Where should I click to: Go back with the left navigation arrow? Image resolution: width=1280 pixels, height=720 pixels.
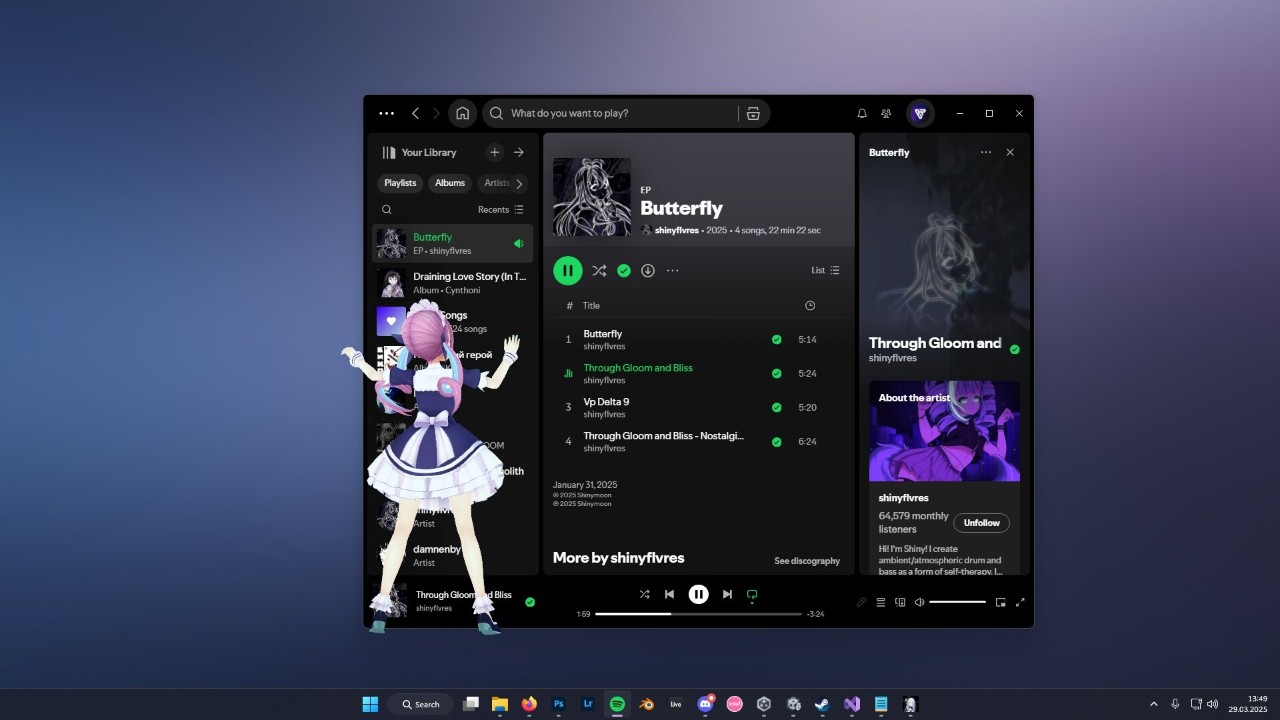[416, 114]
